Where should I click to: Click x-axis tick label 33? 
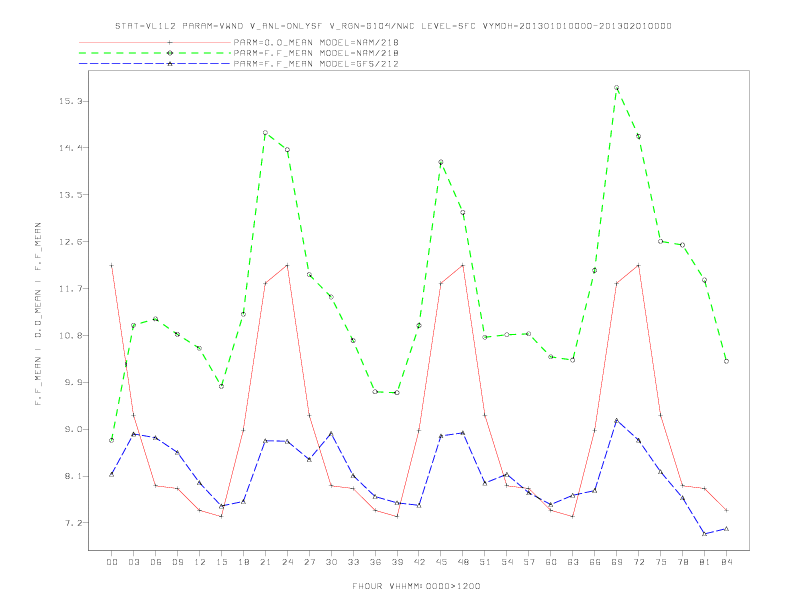353,562
